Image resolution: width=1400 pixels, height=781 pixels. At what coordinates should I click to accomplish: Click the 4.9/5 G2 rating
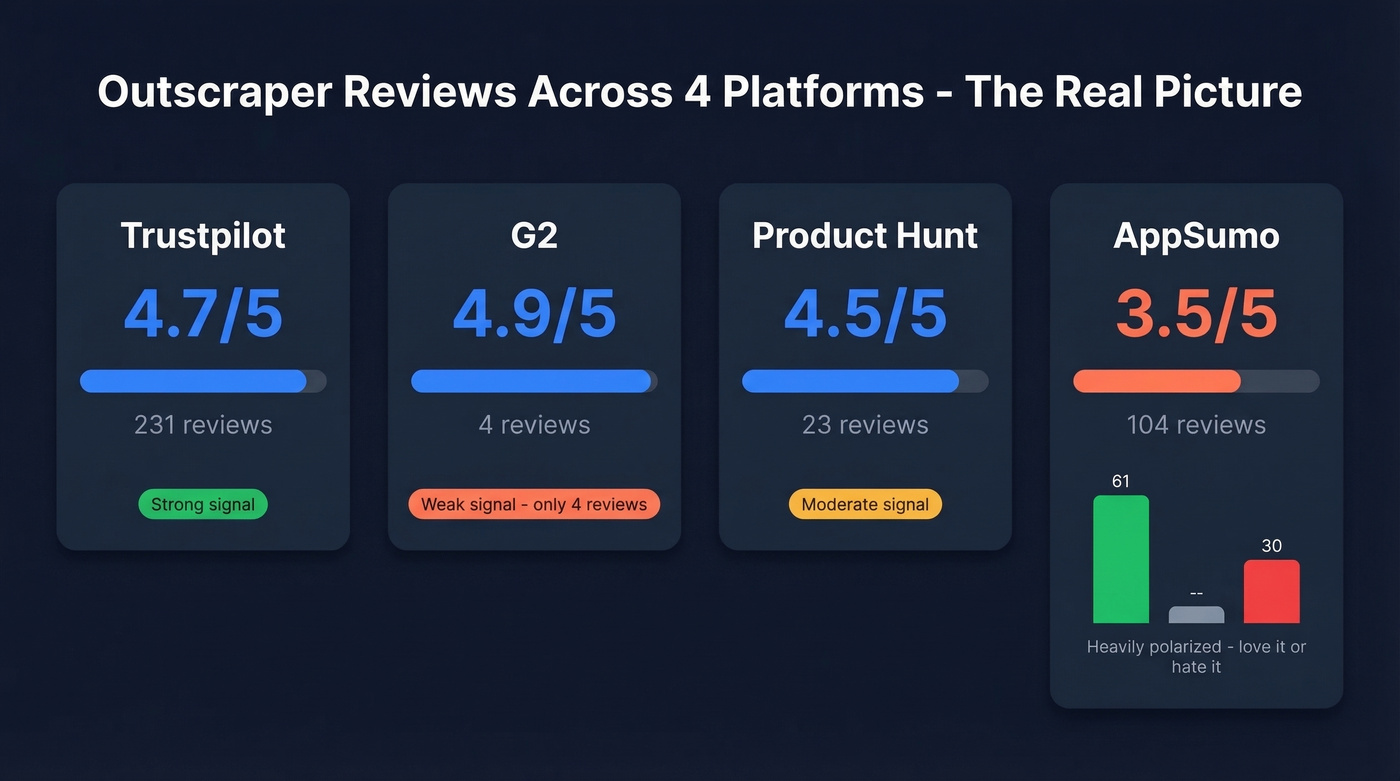534,313
